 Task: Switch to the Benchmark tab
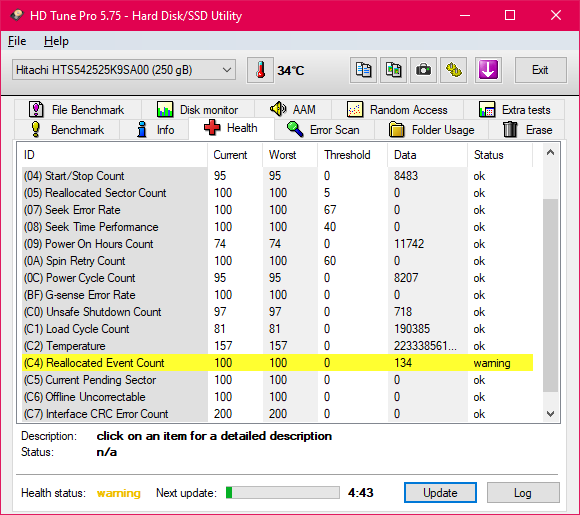(67, 129)
